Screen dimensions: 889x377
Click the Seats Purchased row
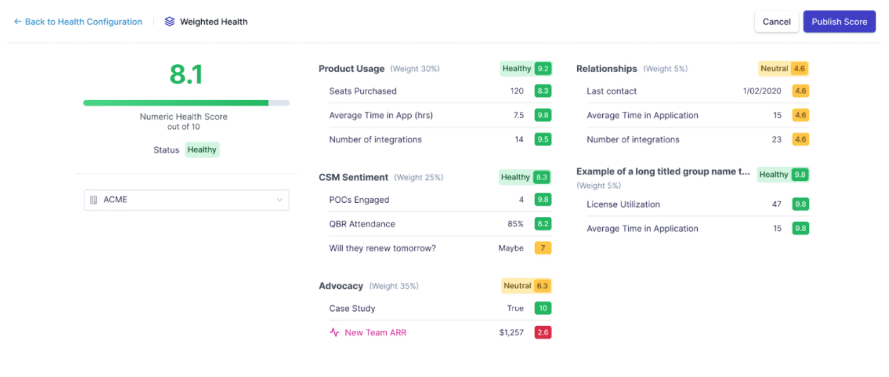point(440,91)
